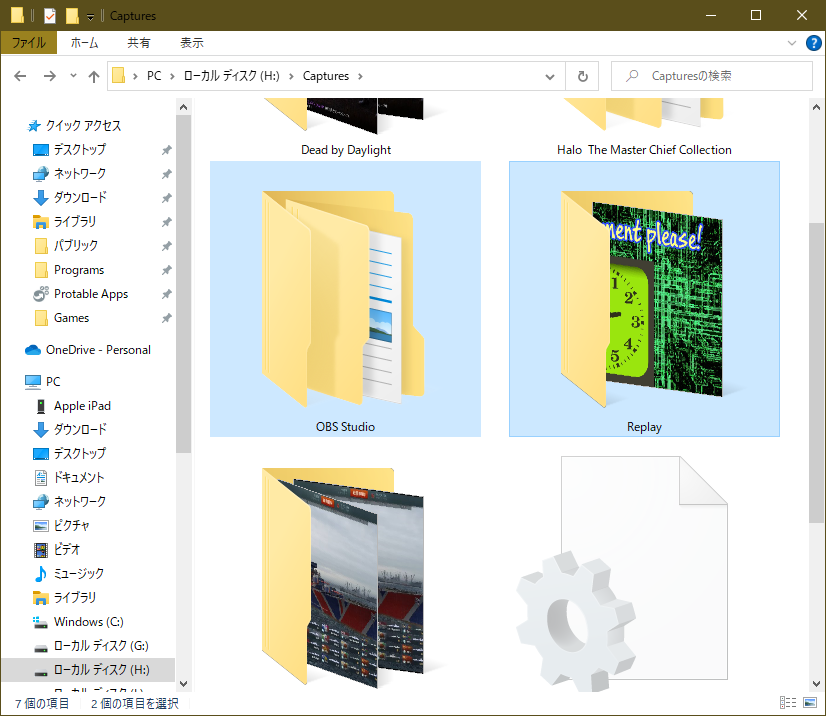Click the pin icon beside Games
The width and height of the screenshot is (826, 716).
click(x=166, y=318)
